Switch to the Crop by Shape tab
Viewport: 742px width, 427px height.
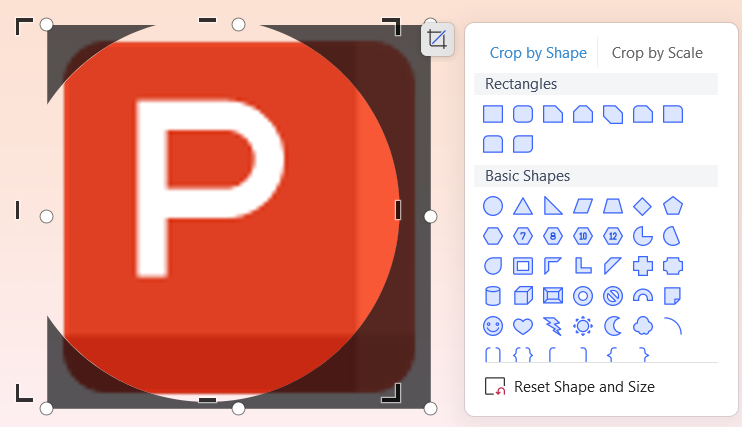click(x=538, y=53)
